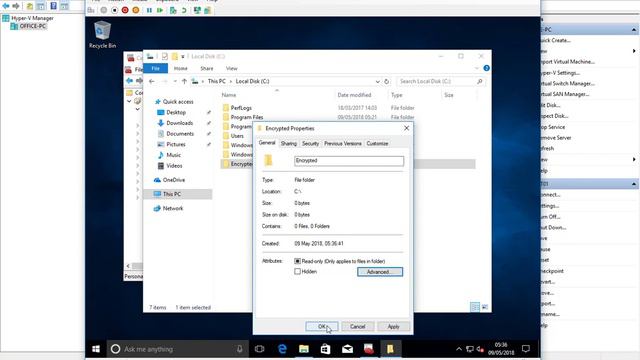Open Explorer address bar history dropdown

tap(378, 81)
